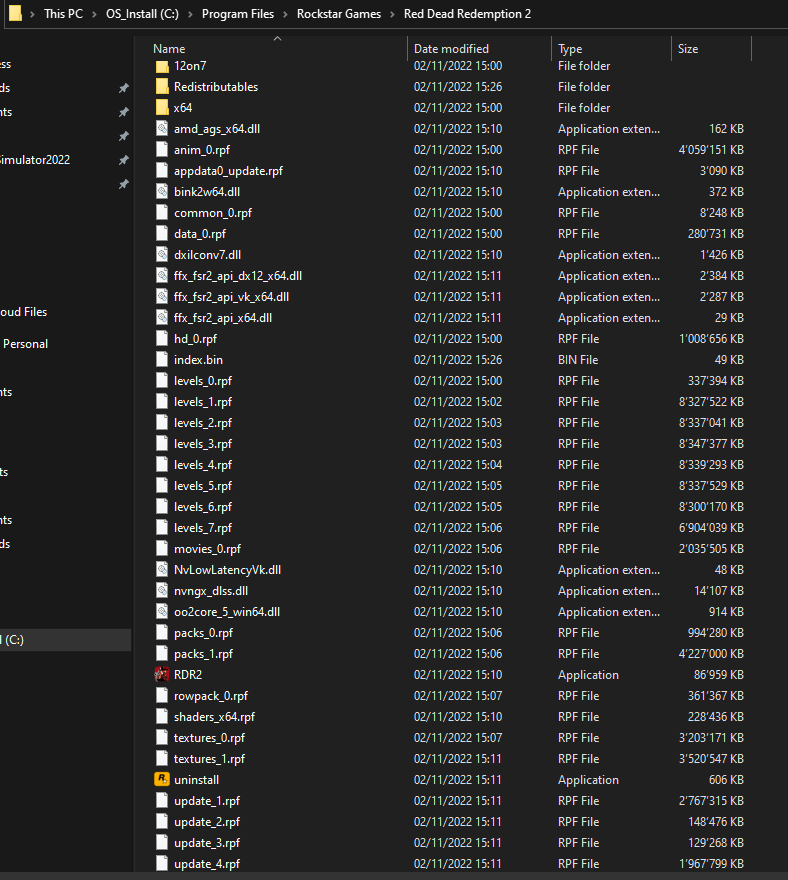This screenshot has width=788, height=880.
Task: Go to Program Files in the breadcrumb
Action: click(237, 14)
